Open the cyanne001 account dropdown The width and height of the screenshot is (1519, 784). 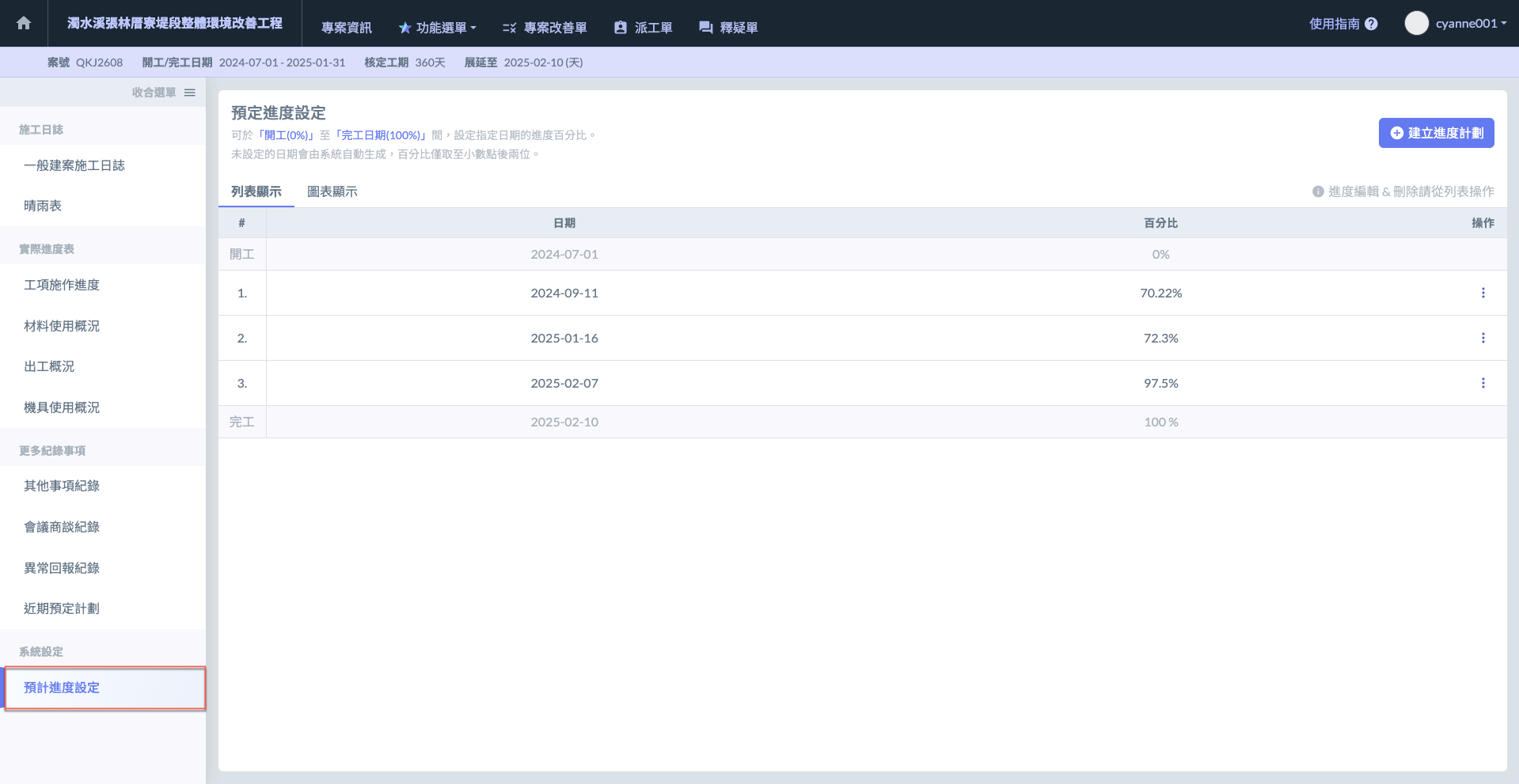[x=1471, y=24]
